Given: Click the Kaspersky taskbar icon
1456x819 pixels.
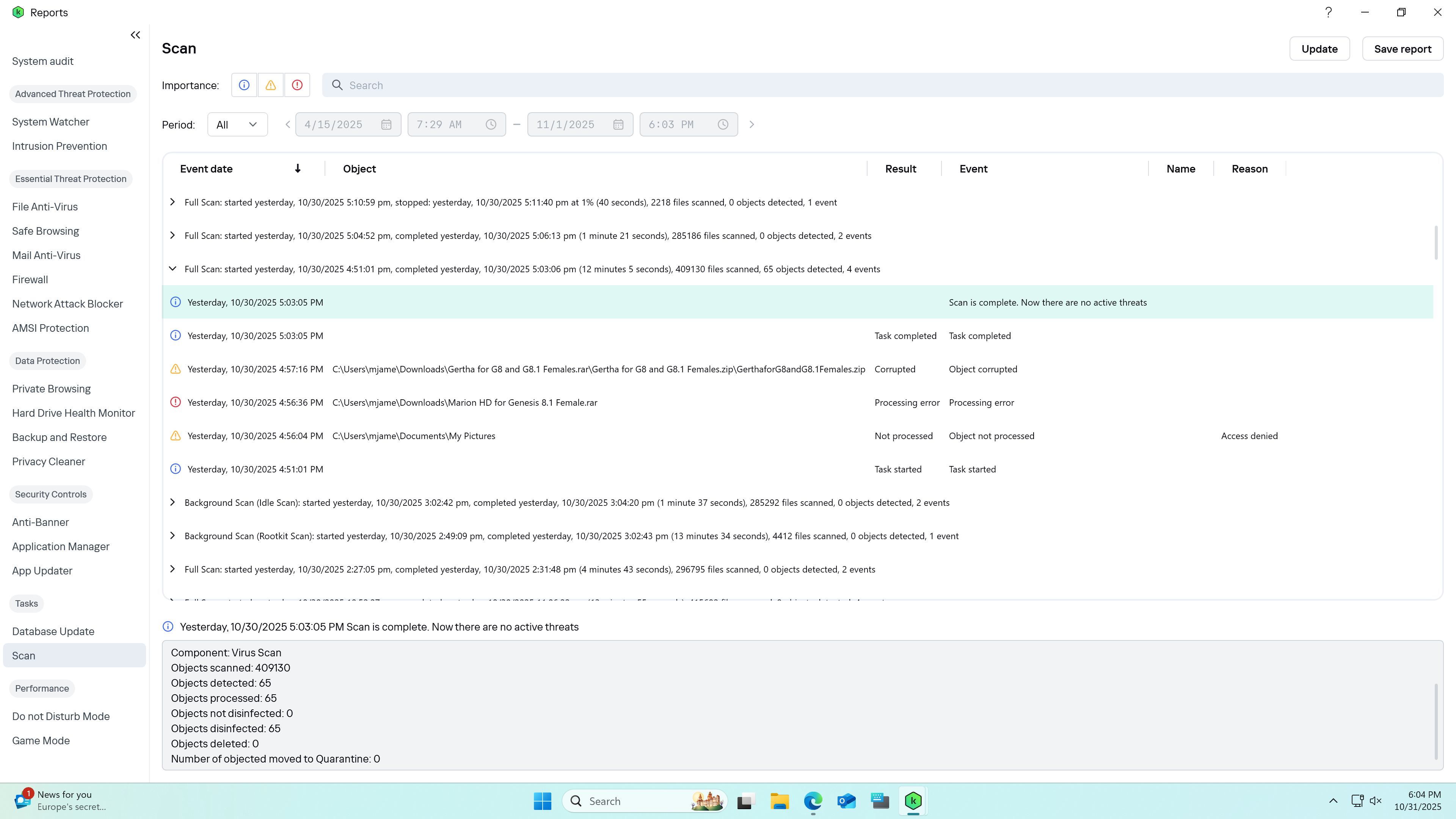Looking at the screenshot, I should 913,801.
